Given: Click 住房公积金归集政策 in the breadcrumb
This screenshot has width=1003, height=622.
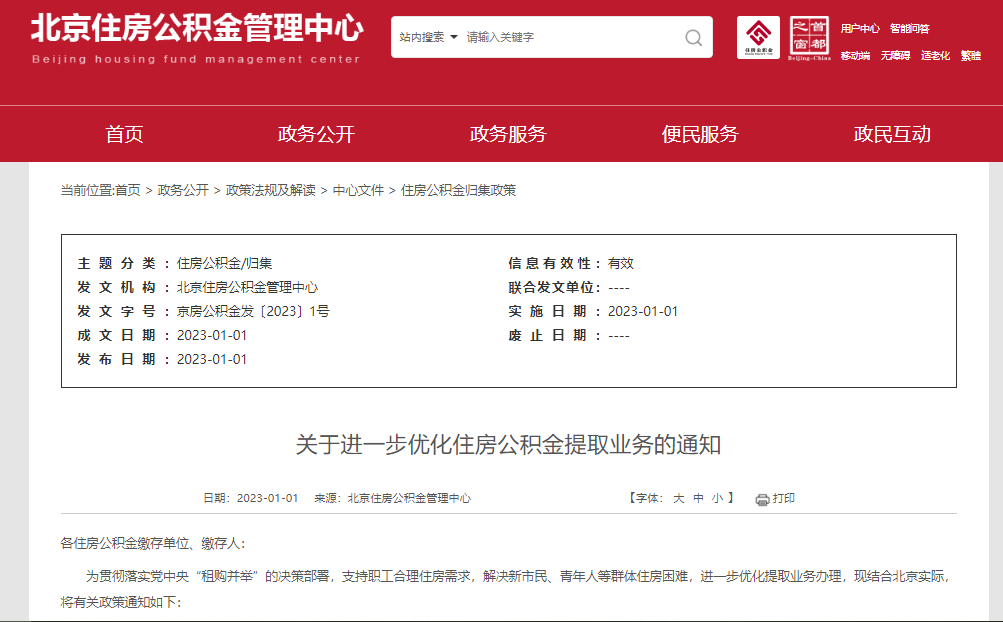Looking at the screenshot, I should pos(458,190).
